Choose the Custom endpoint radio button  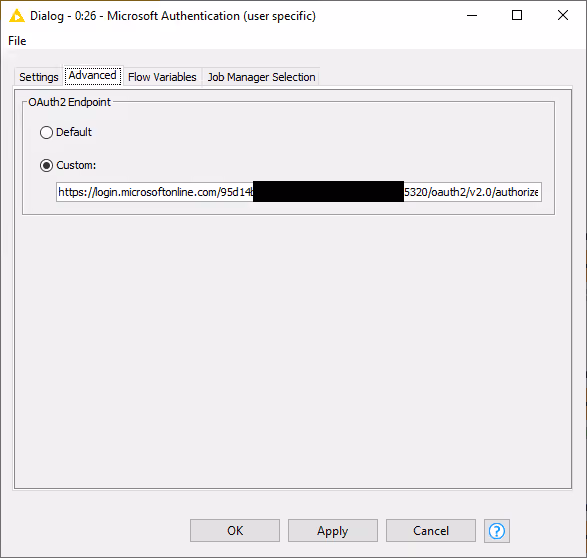pyautogui.click(x=46, y=165)
